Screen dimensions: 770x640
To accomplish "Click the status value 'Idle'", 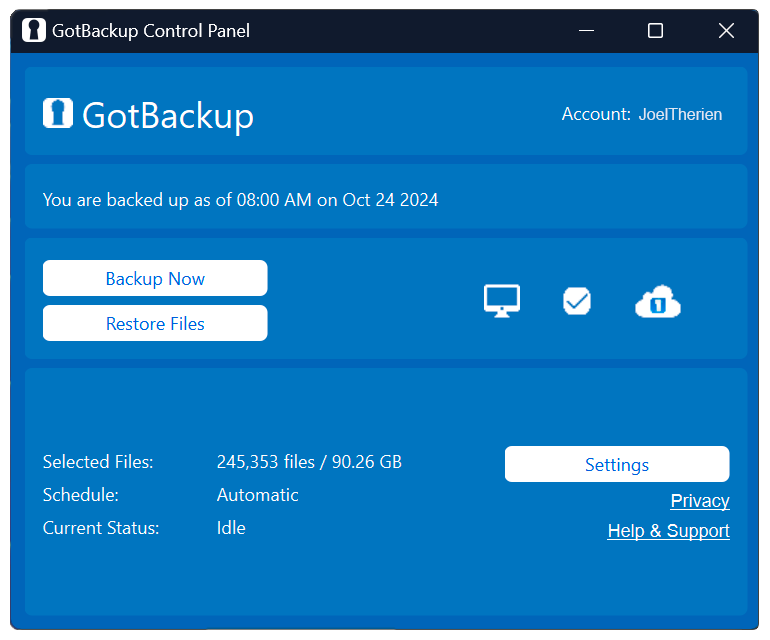I will (x=231, y=528).
